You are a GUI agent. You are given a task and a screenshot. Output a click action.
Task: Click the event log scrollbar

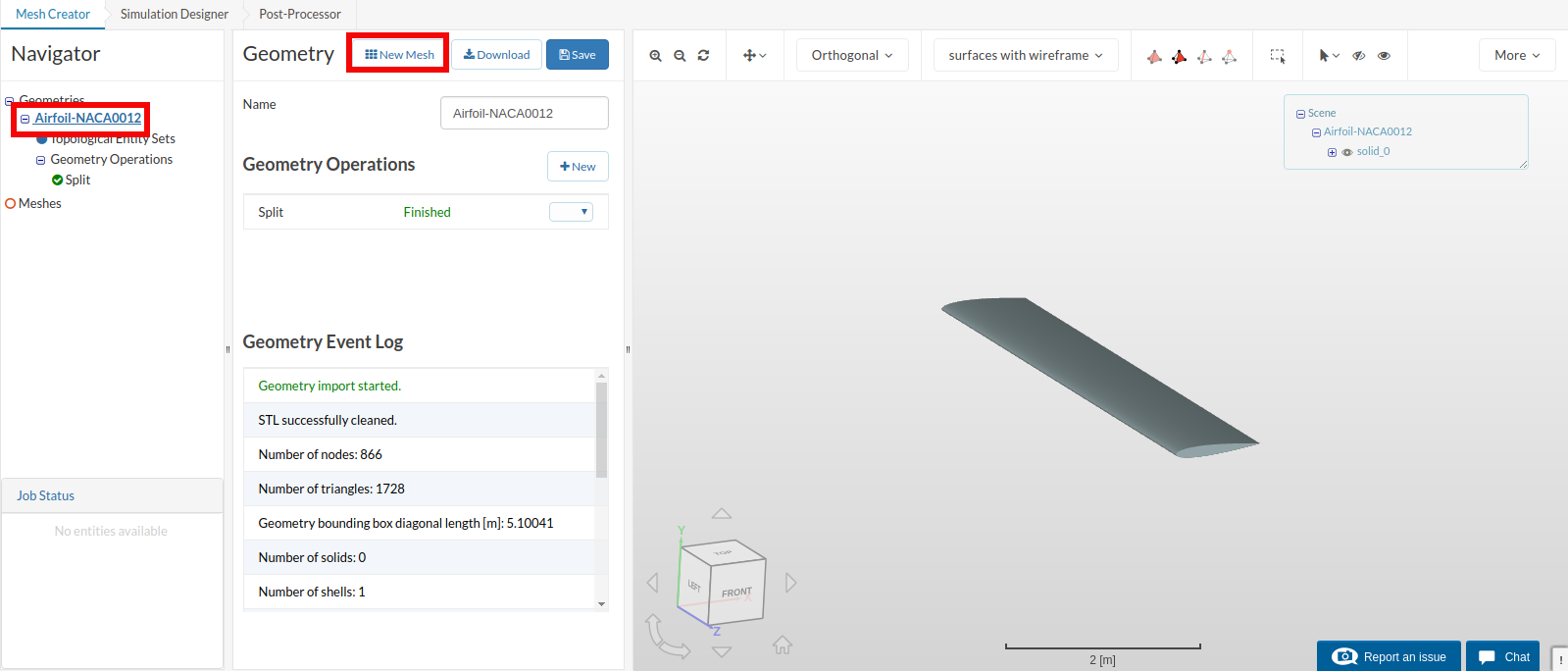(601, 430)
